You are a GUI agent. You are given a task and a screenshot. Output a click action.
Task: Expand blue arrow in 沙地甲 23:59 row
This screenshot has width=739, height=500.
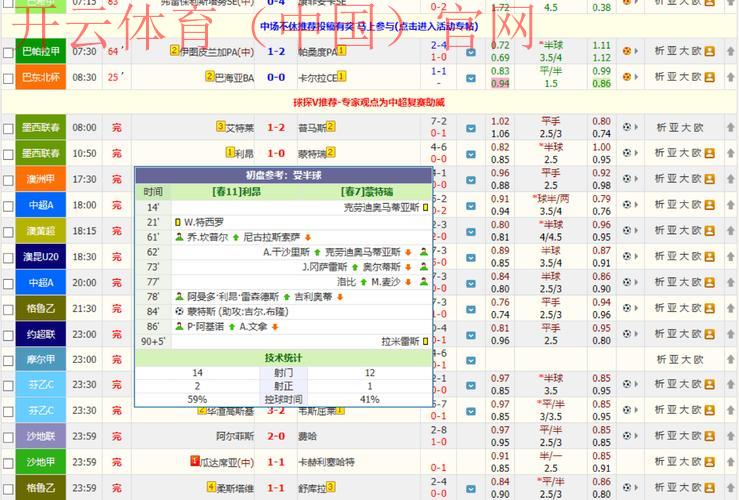coord(470,462)
